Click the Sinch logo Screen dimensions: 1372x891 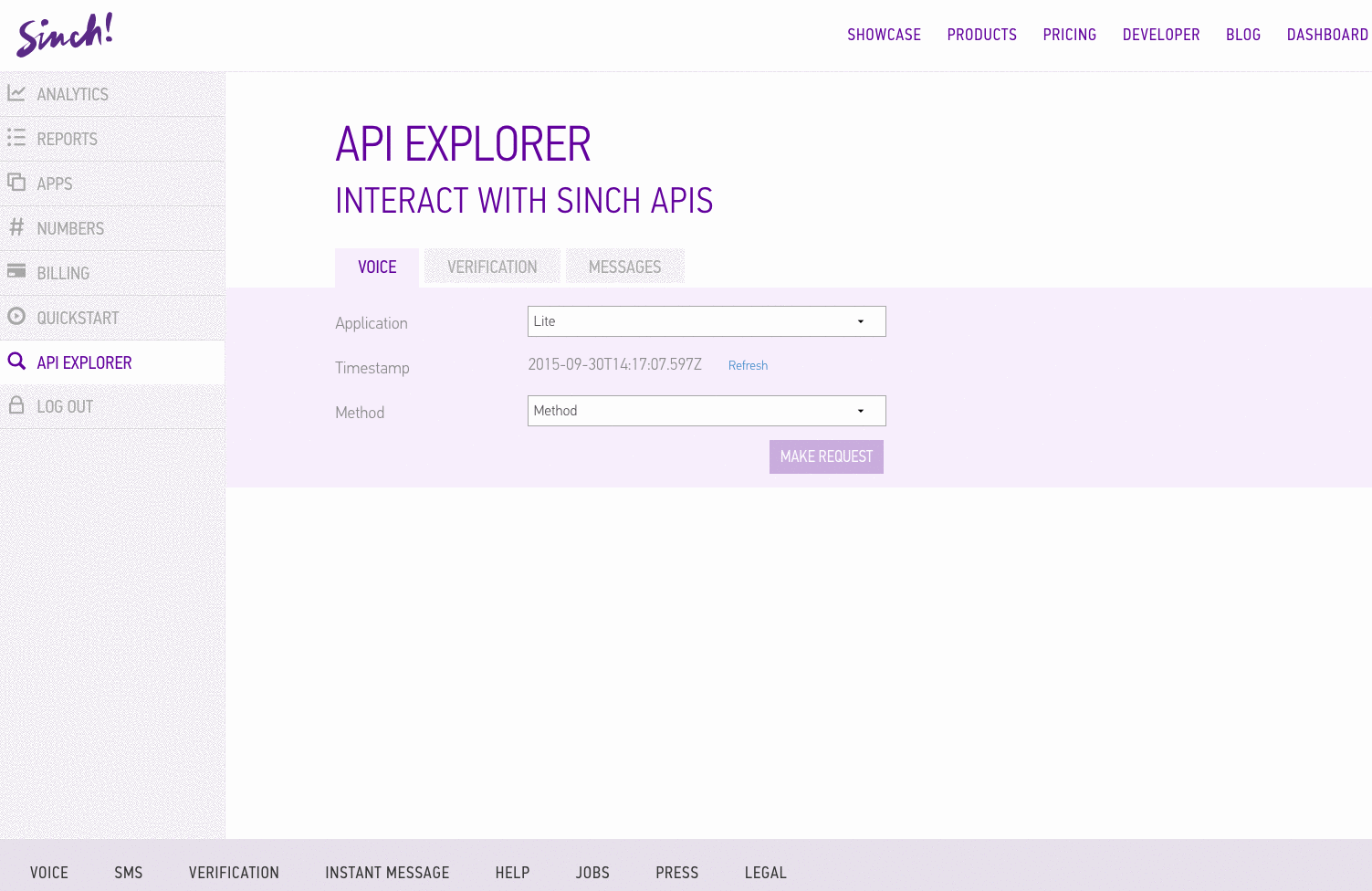tap(65, 35)
